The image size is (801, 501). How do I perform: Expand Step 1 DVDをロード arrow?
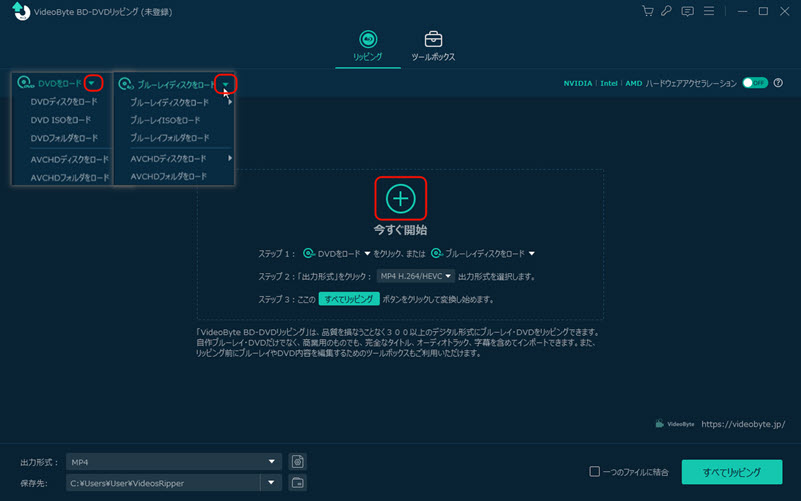point(367,253)
